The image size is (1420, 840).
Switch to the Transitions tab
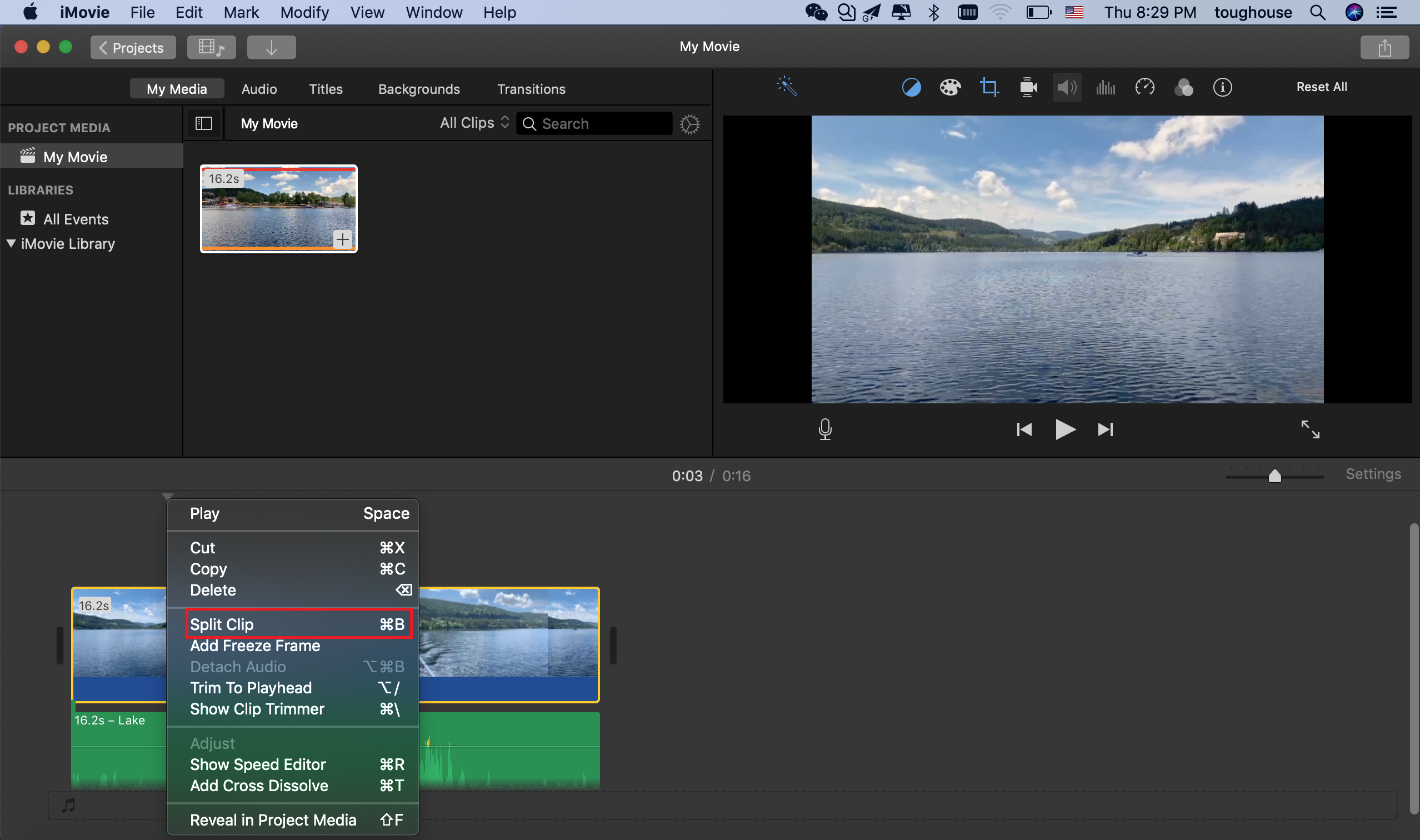(531, 88)
